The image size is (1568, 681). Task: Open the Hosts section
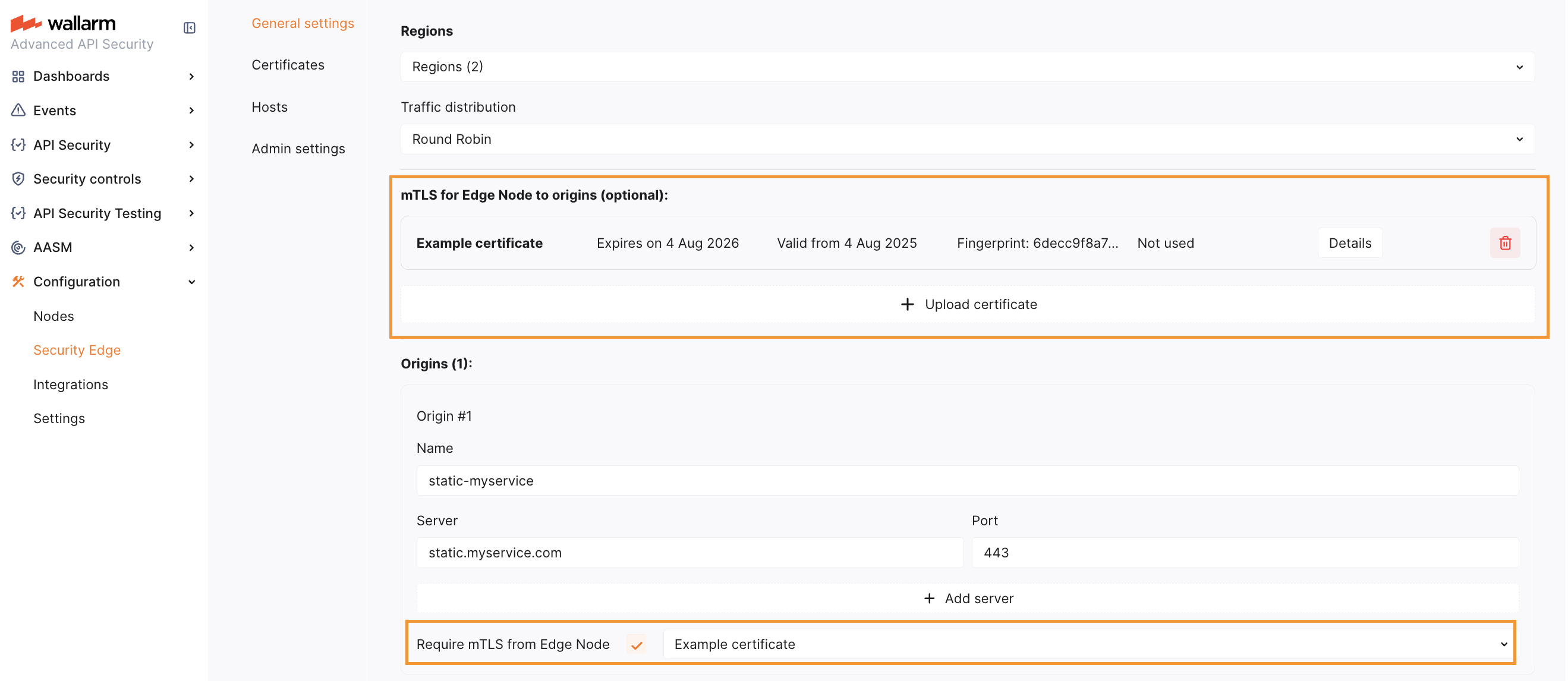270,107
